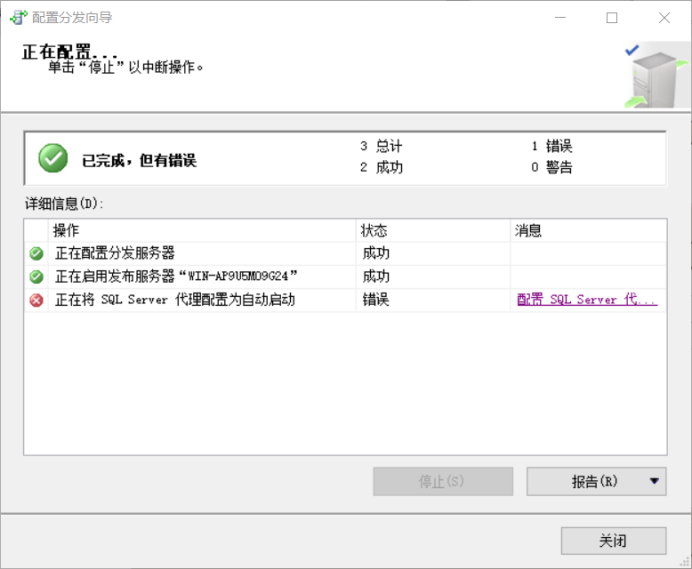
Task: Select the 正在配置分发服务器 row
Action: pos(114,254)
